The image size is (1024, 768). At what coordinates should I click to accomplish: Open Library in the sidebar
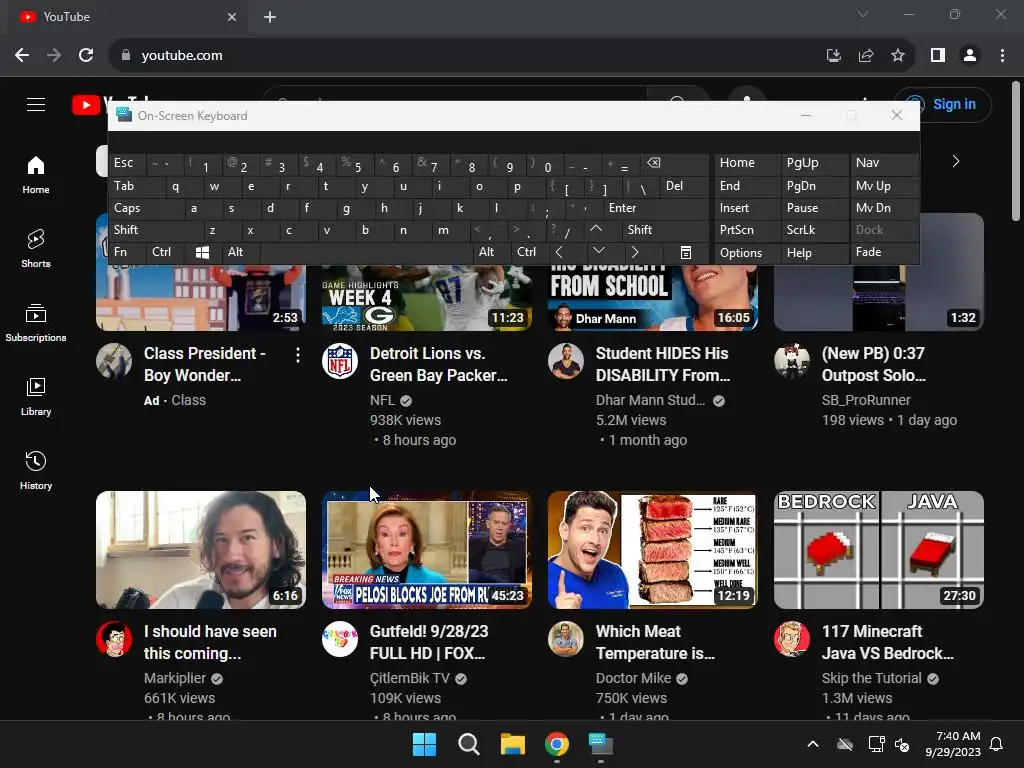click(36, 396)
